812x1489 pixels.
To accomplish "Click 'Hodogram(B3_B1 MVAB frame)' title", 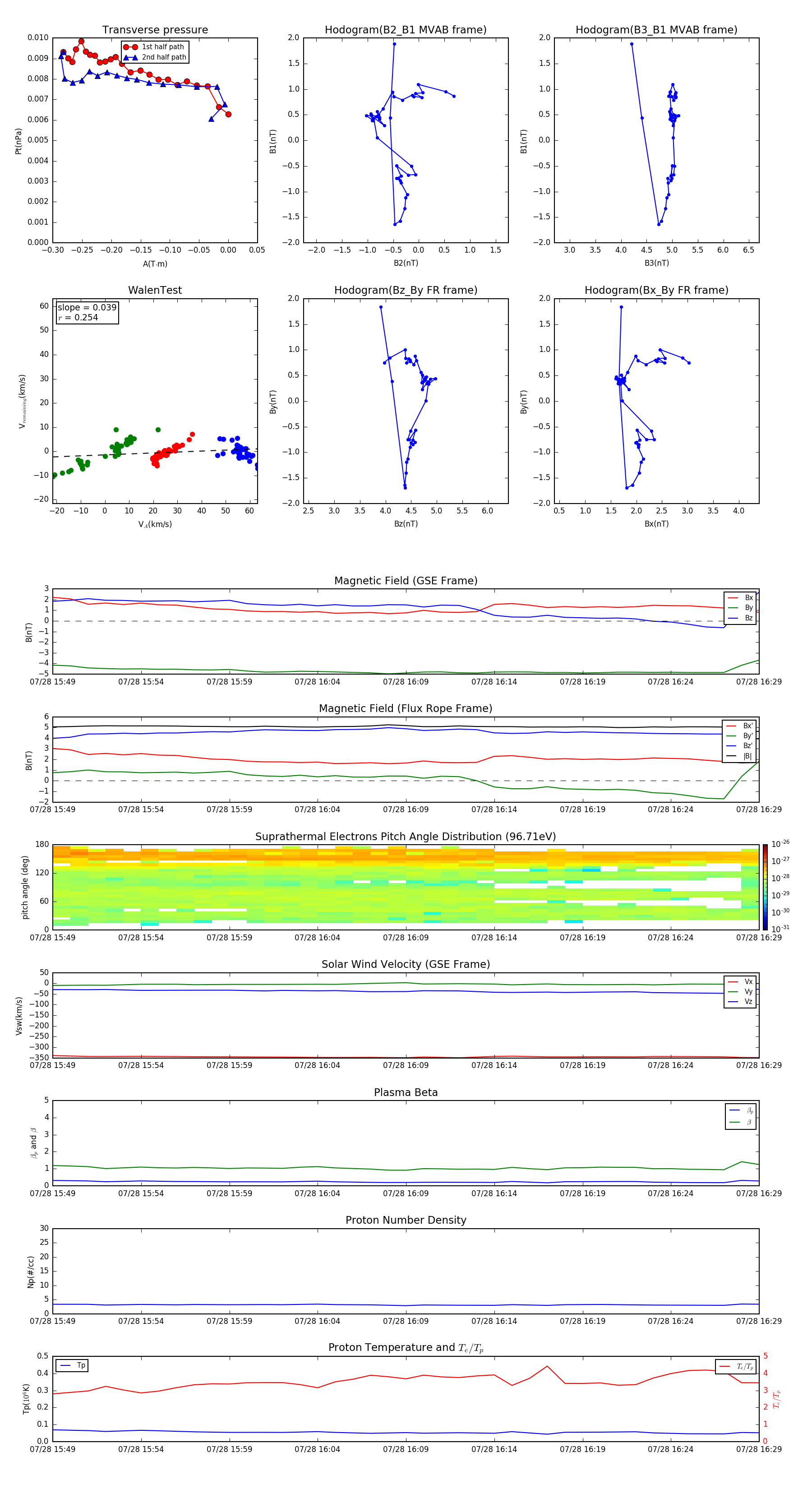I will (x=656, y=30).
